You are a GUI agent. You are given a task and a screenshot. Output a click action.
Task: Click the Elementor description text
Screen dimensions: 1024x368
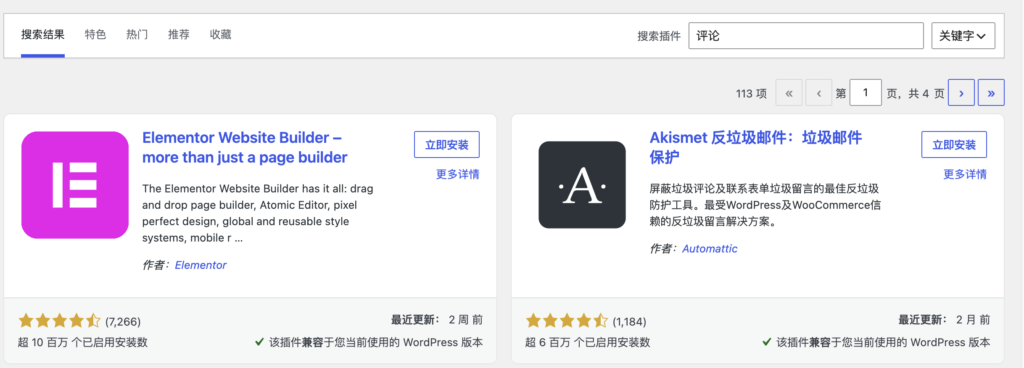[259, 213]
